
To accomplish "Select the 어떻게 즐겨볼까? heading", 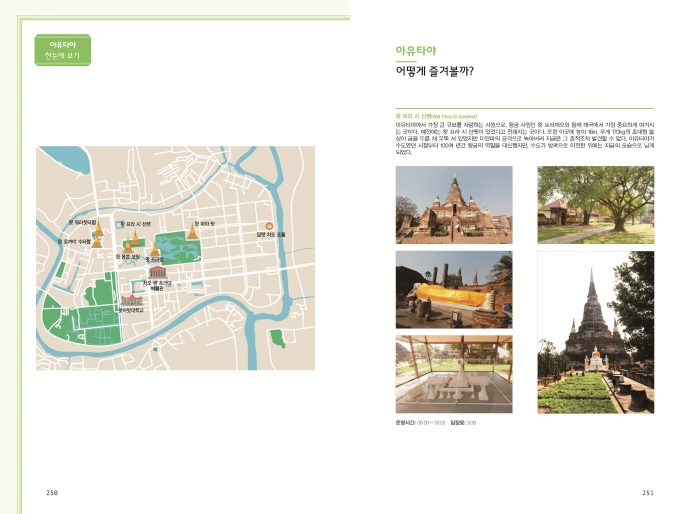I will tap(434, 71).
